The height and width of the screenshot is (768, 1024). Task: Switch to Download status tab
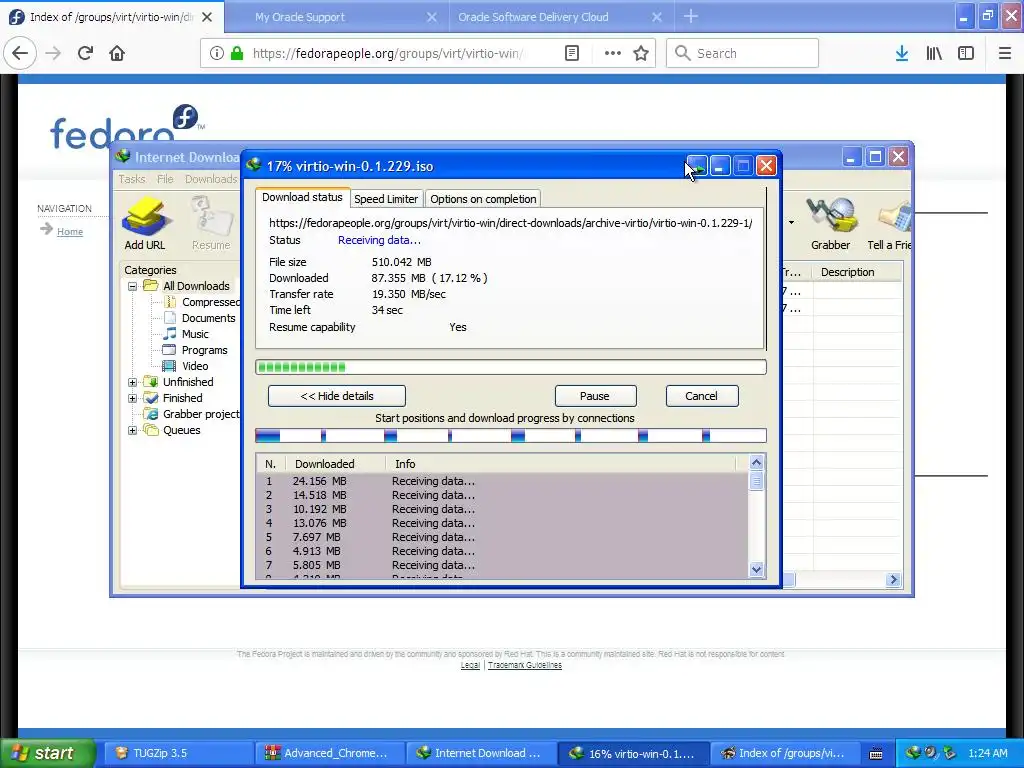(302, 197)
